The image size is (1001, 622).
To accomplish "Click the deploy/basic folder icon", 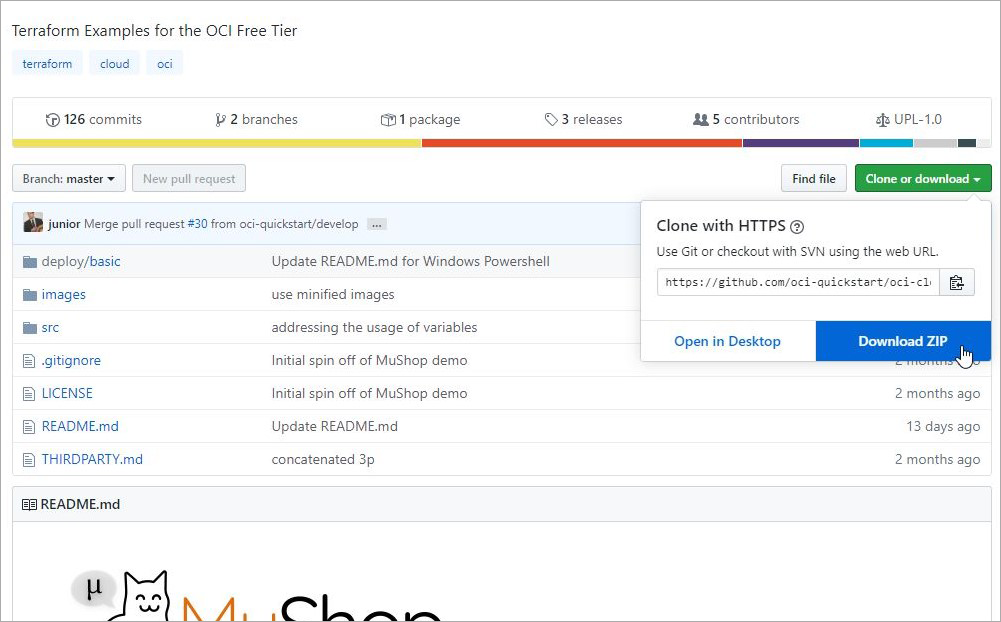I will click(29, 262).
